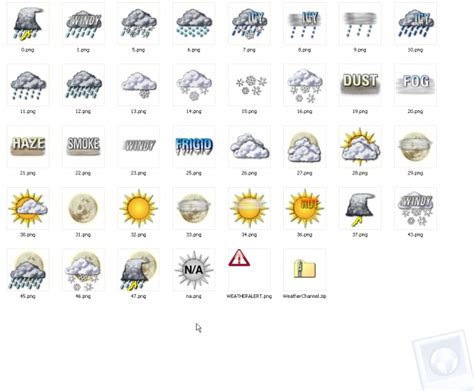This screenshot has width=474, height=391.
Task: Select the 46.png night snow thumbnail
Action: click(x=83, y=270)
